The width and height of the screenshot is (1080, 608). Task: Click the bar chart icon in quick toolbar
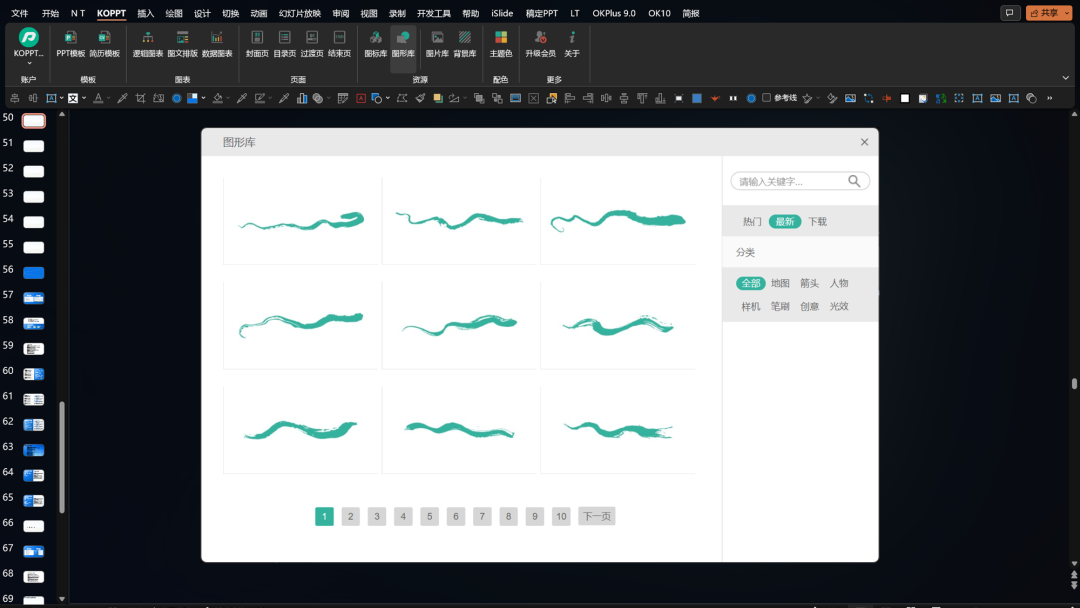(302, 98)
